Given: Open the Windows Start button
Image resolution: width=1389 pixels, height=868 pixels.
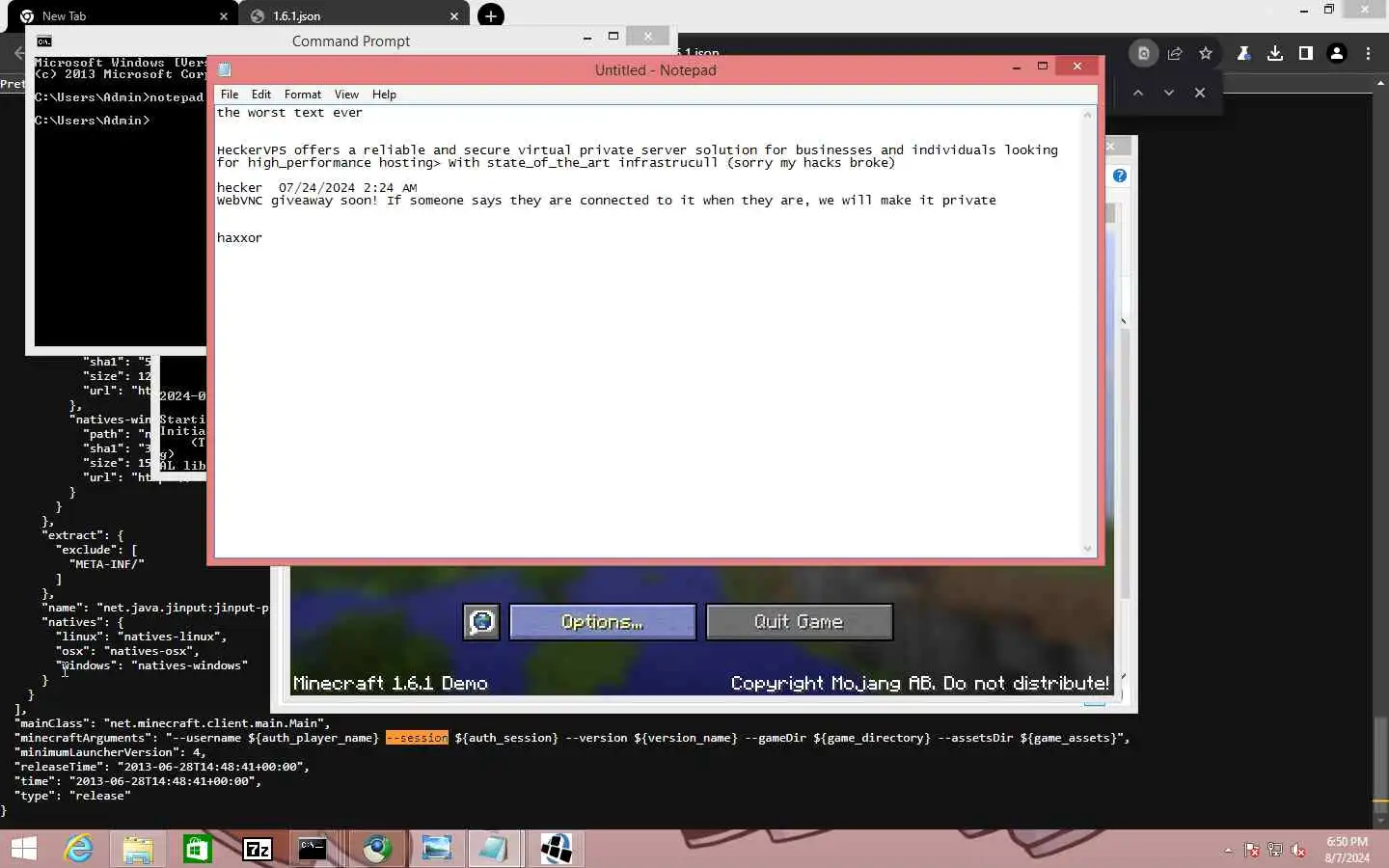Looking at the screenshot, I should click(23, 849).
